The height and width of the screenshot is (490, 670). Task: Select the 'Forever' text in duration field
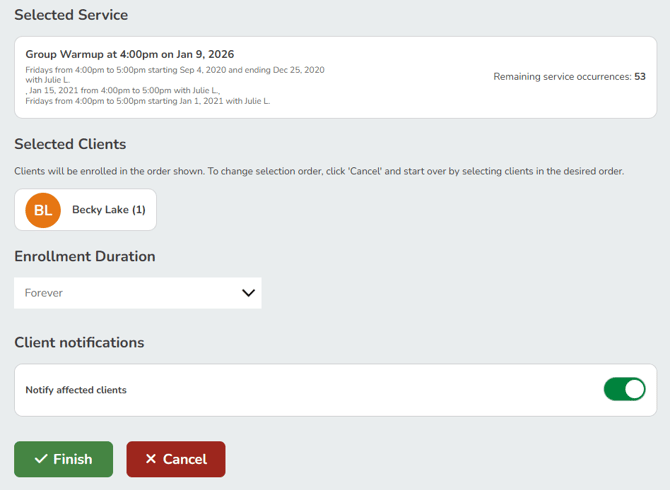point(44,293)
